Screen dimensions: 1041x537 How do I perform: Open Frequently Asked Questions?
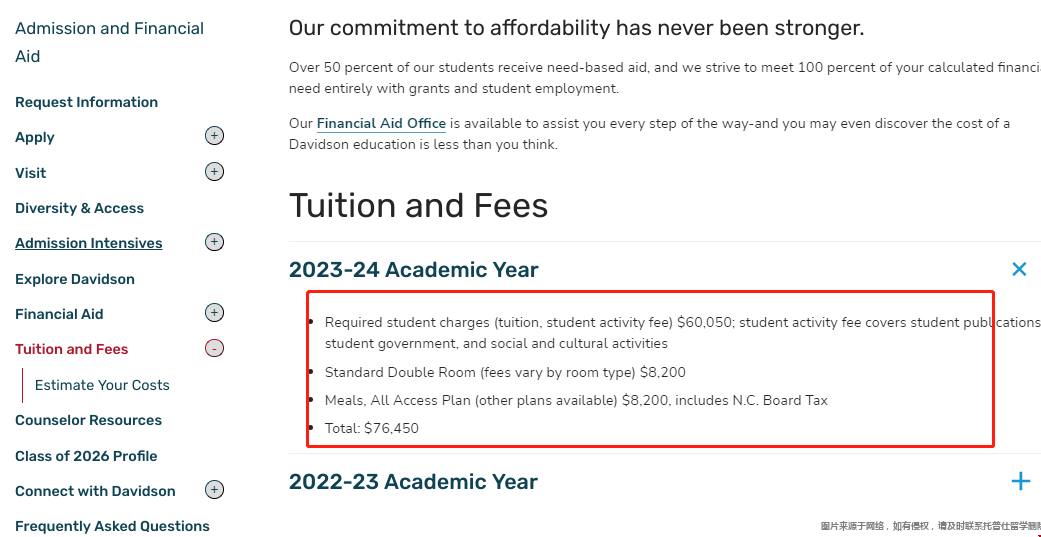[112, 526]
